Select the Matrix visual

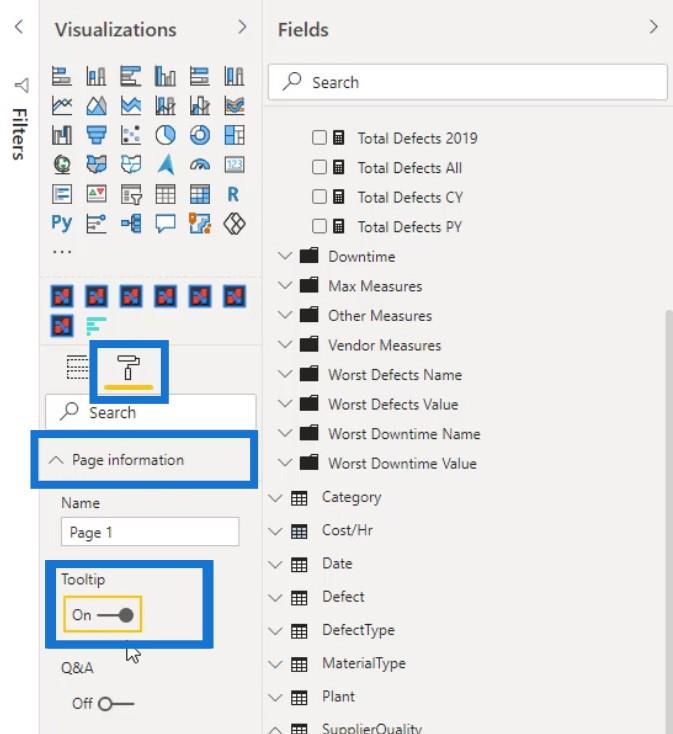tap(200, 194)
